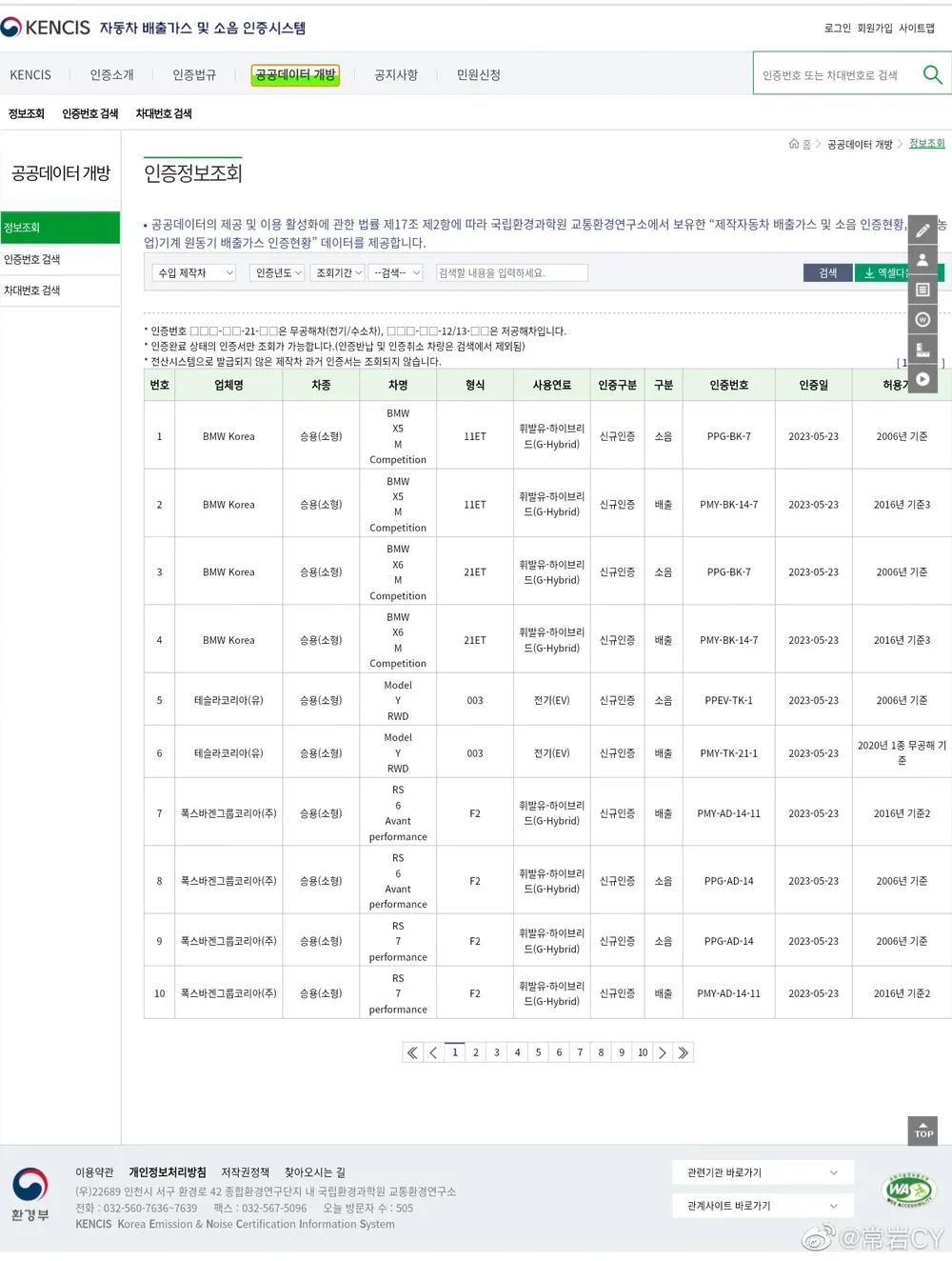The image size is (952, 1261).
Task: Click the KENCIS logo at top left
Action: 46,28
